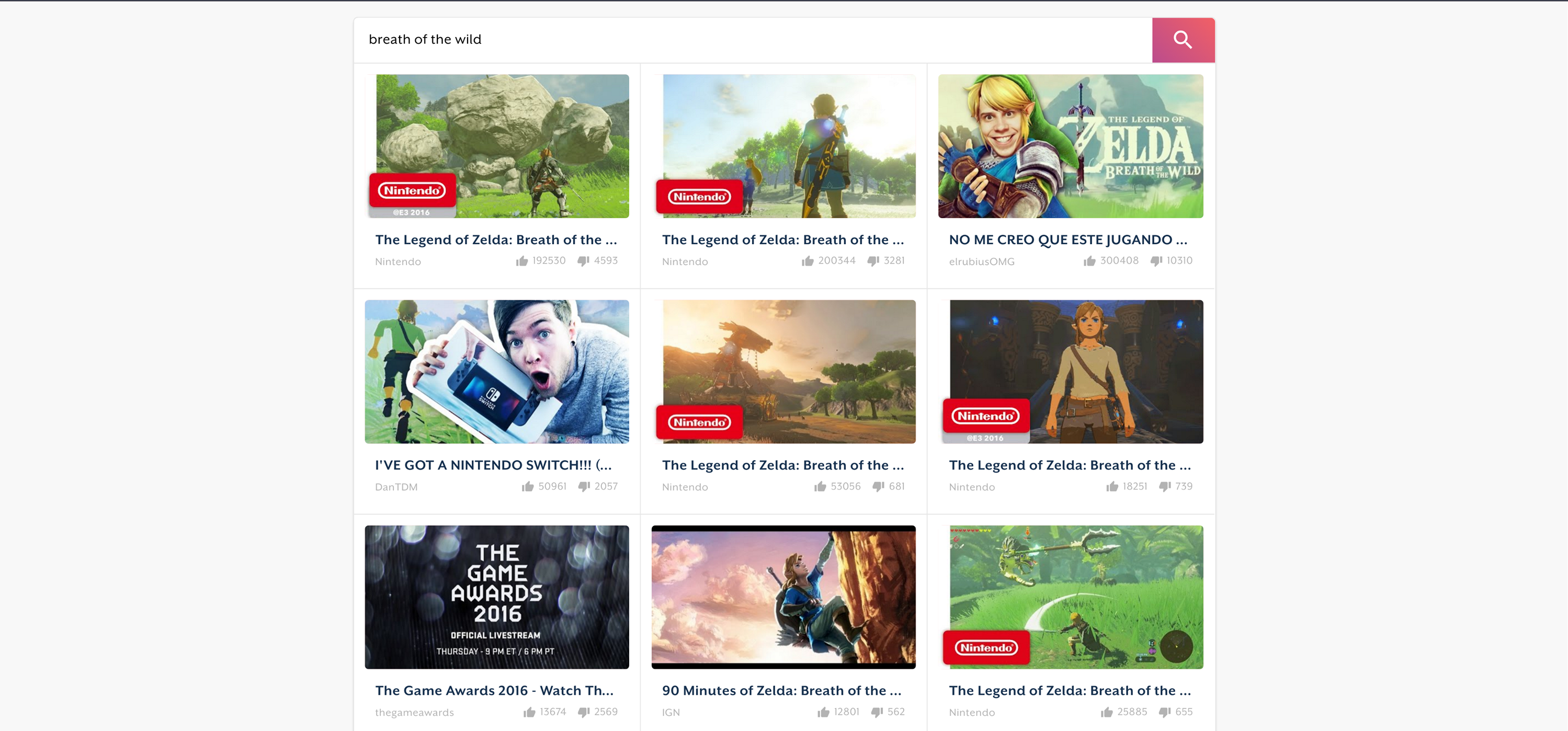Click thumbs-down icon showing 10310 dislikes
The width and height of the screenshot is (1568, 731).
click(1156, 261)
